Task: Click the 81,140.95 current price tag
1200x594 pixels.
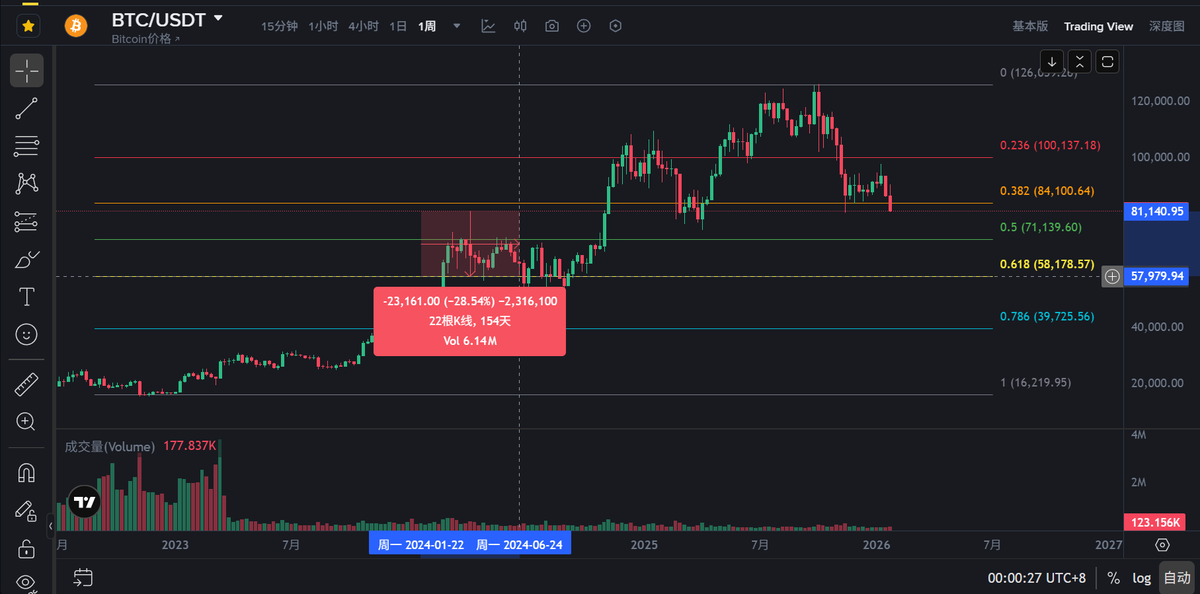Action: (1157, 211)
